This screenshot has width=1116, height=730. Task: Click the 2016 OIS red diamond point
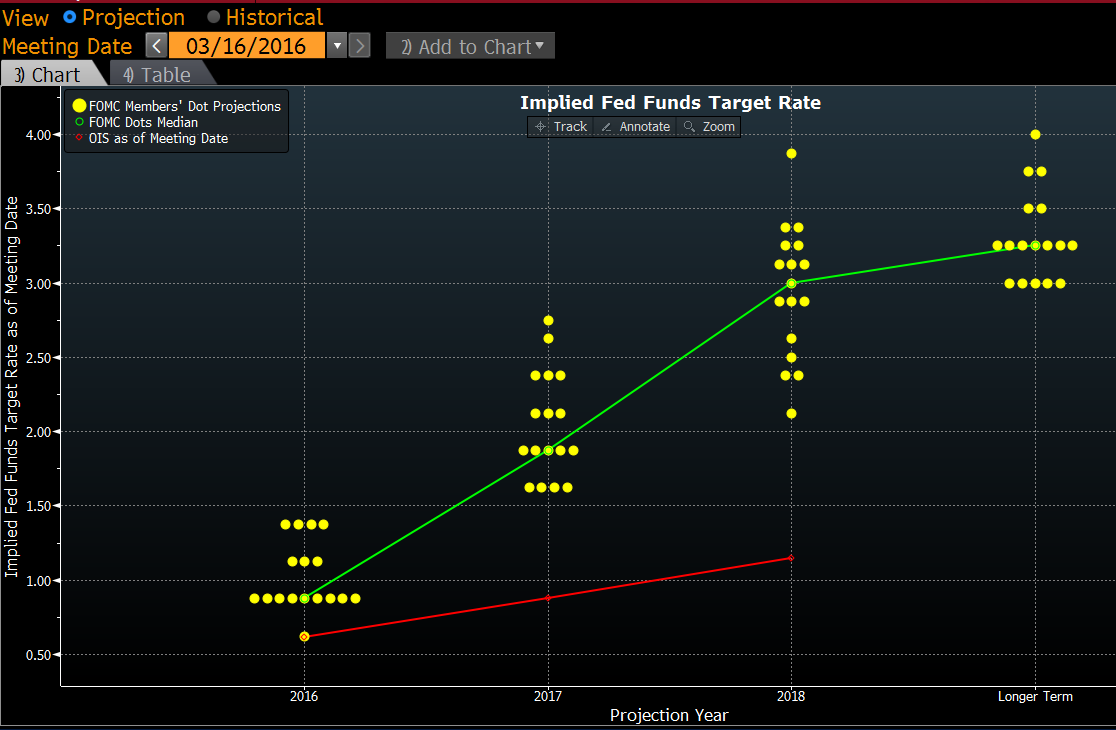pyautogui.click(x=305, y=636)
